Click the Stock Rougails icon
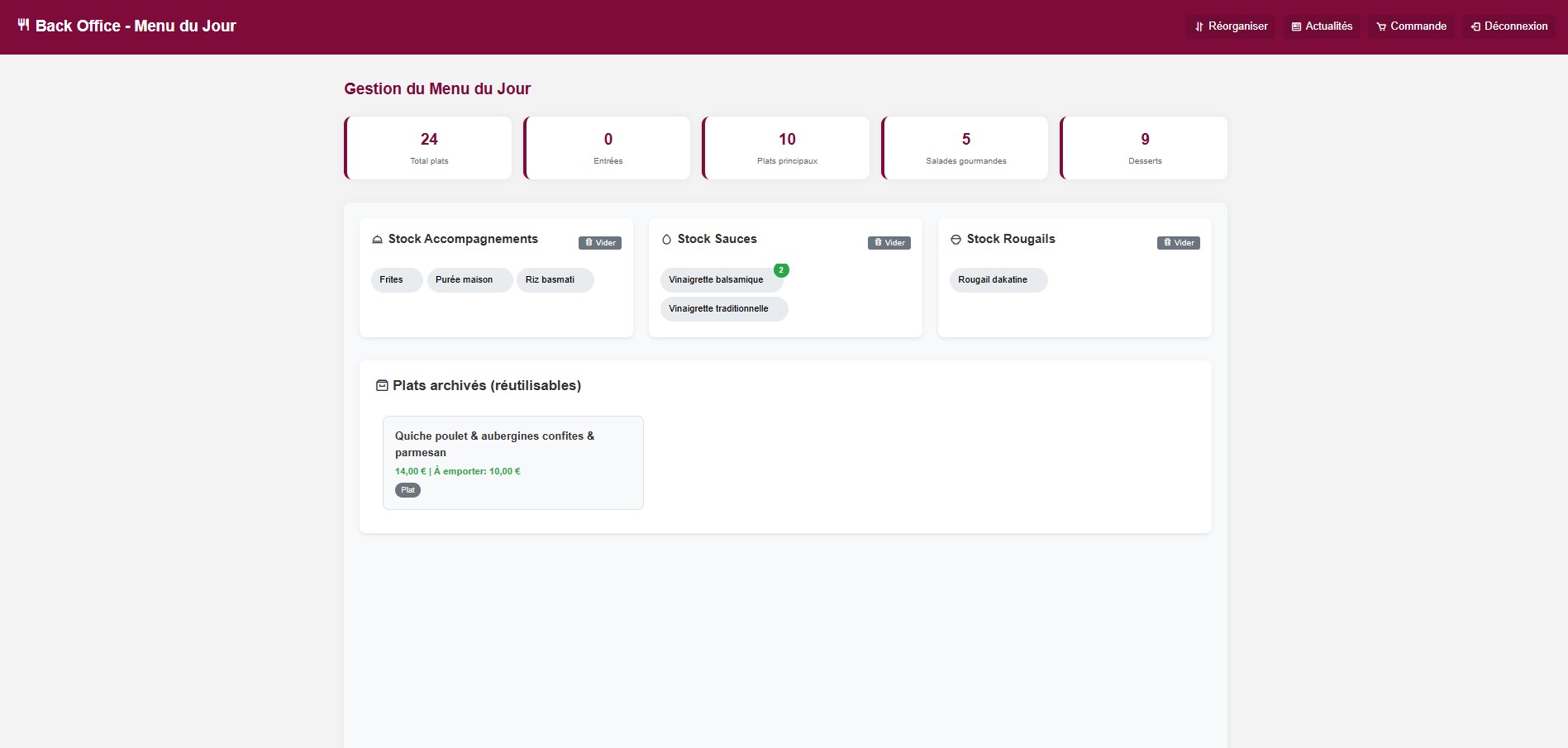This screenshot has height=748, width=1568. click(956, 240)
